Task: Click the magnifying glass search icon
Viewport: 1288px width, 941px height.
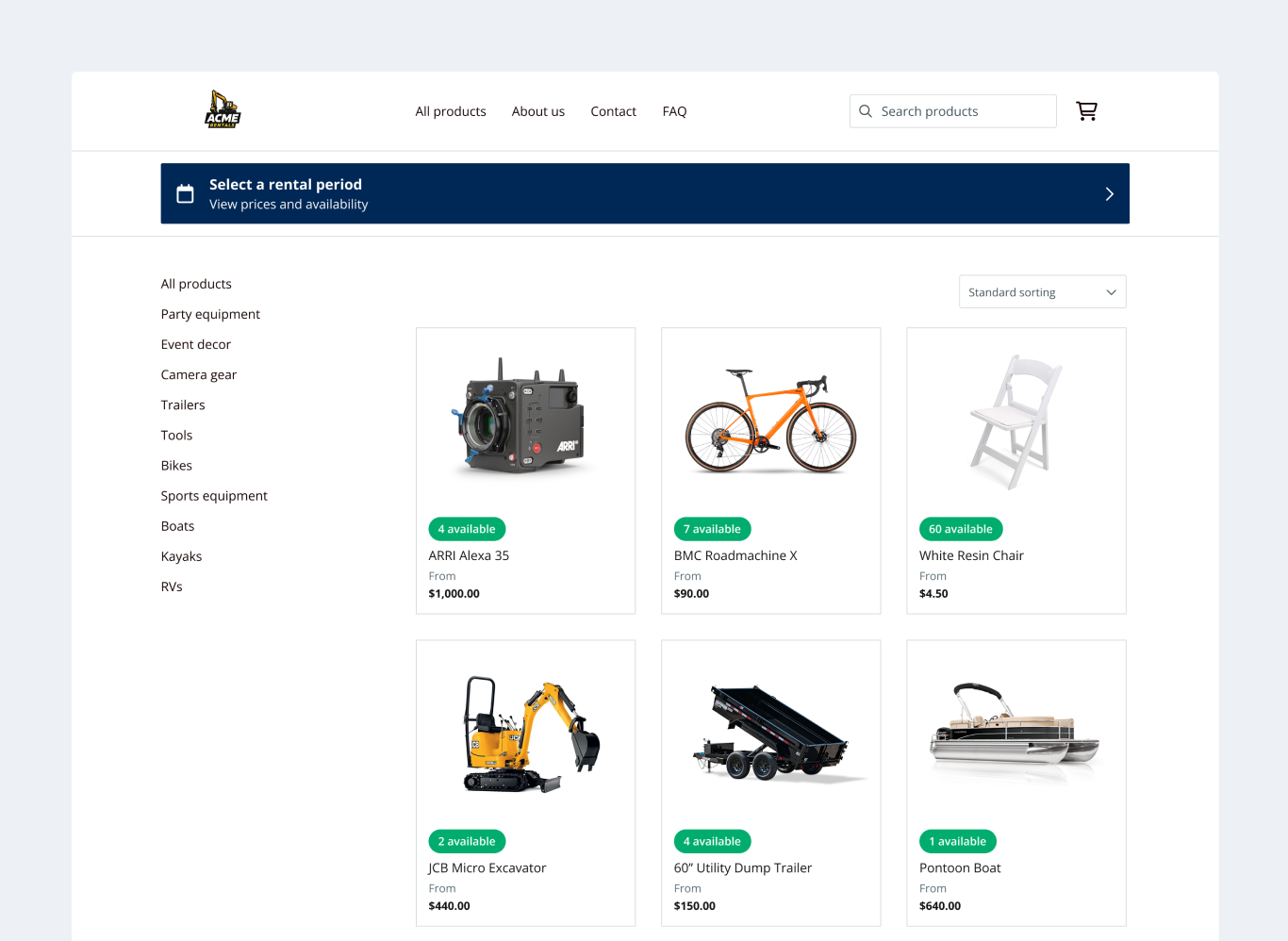Action: click(866, 111)
